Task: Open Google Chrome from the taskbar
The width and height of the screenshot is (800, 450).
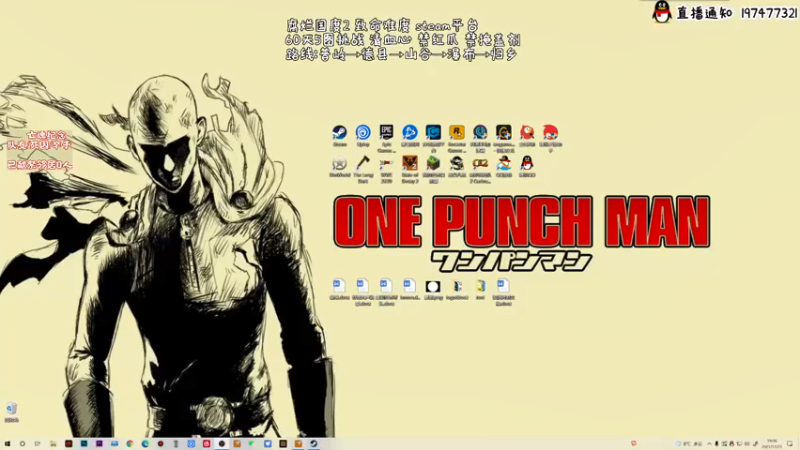Action: tap(130, 444)
